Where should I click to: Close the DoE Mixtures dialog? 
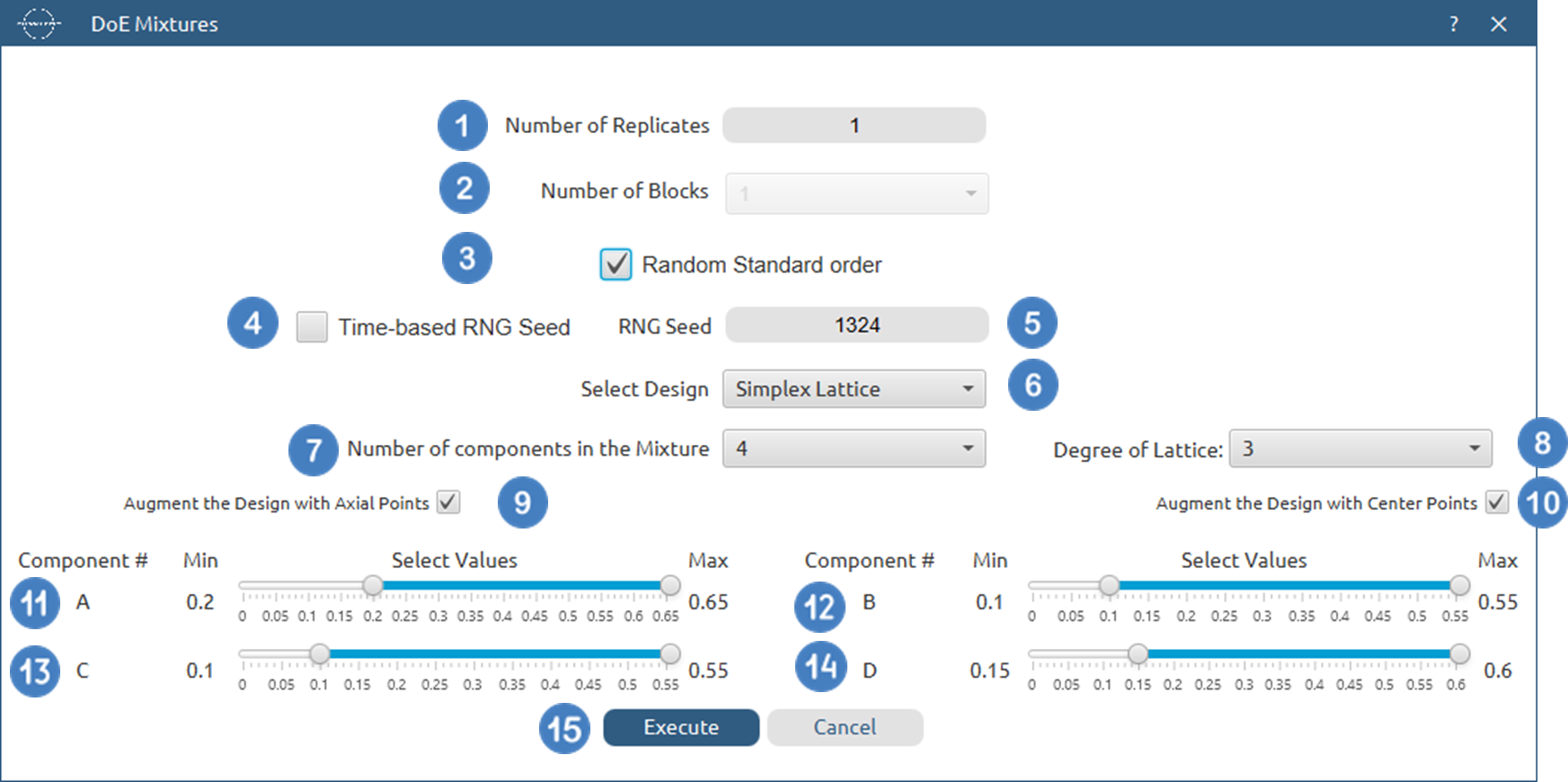coord(1498,24)
